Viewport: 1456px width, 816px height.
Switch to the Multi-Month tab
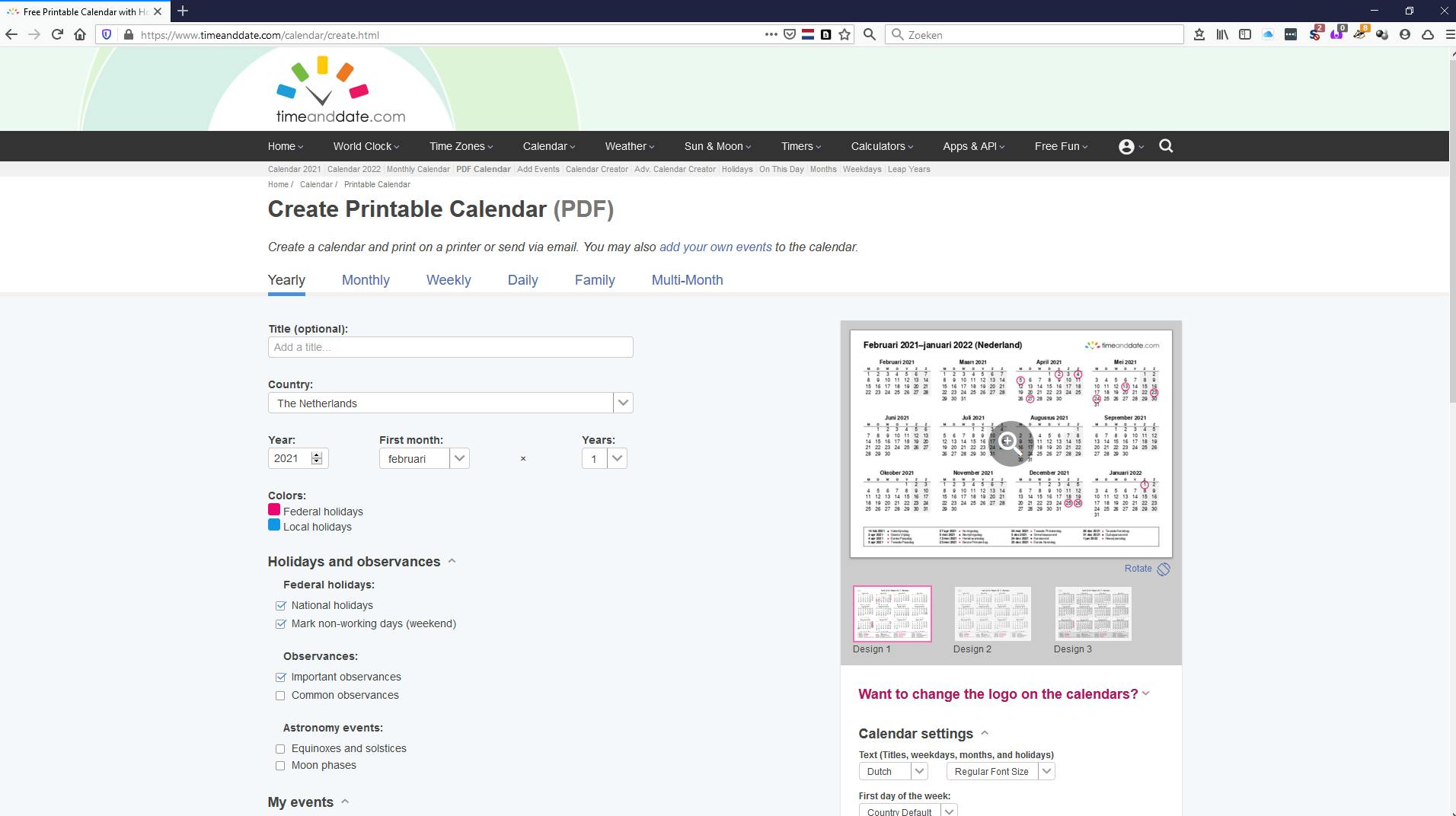pos(687,280)
